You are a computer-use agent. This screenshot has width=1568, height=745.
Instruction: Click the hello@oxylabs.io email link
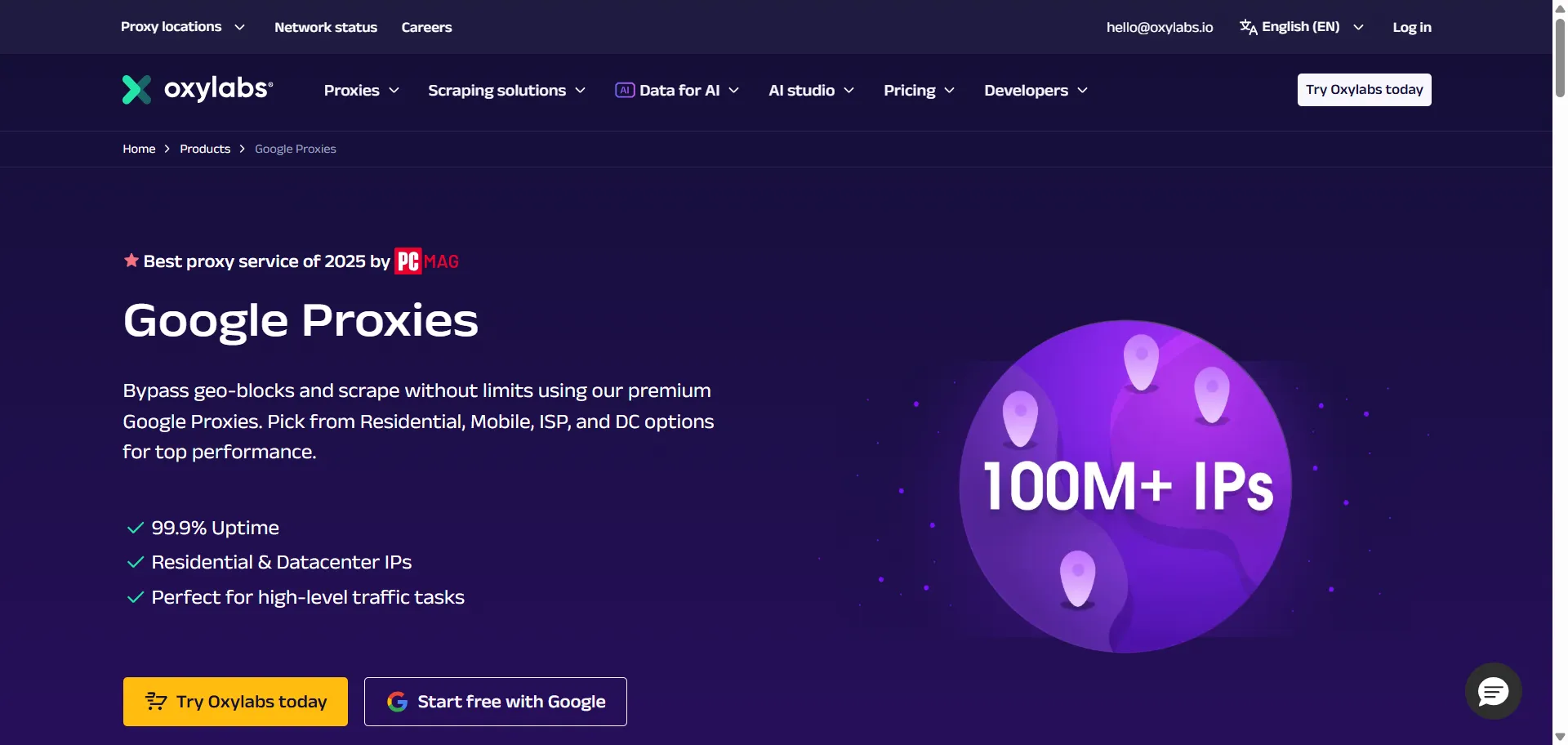tap(1160, 26)
